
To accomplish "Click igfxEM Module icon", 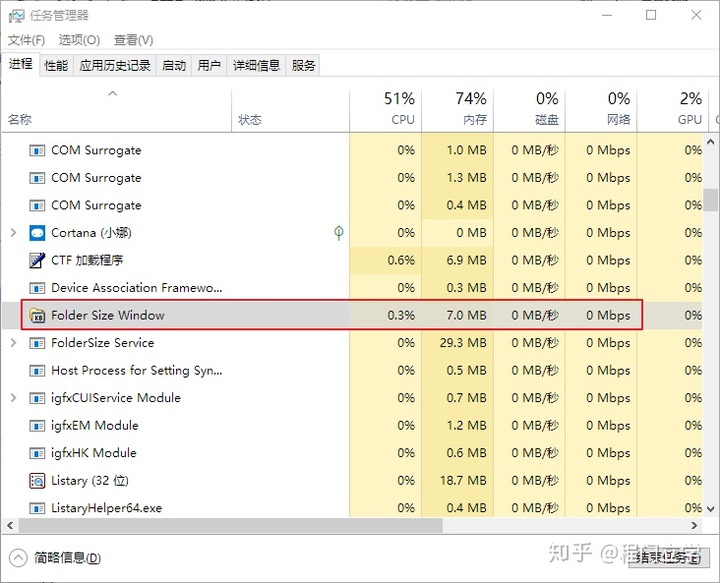I will click(x=37, y=426).
